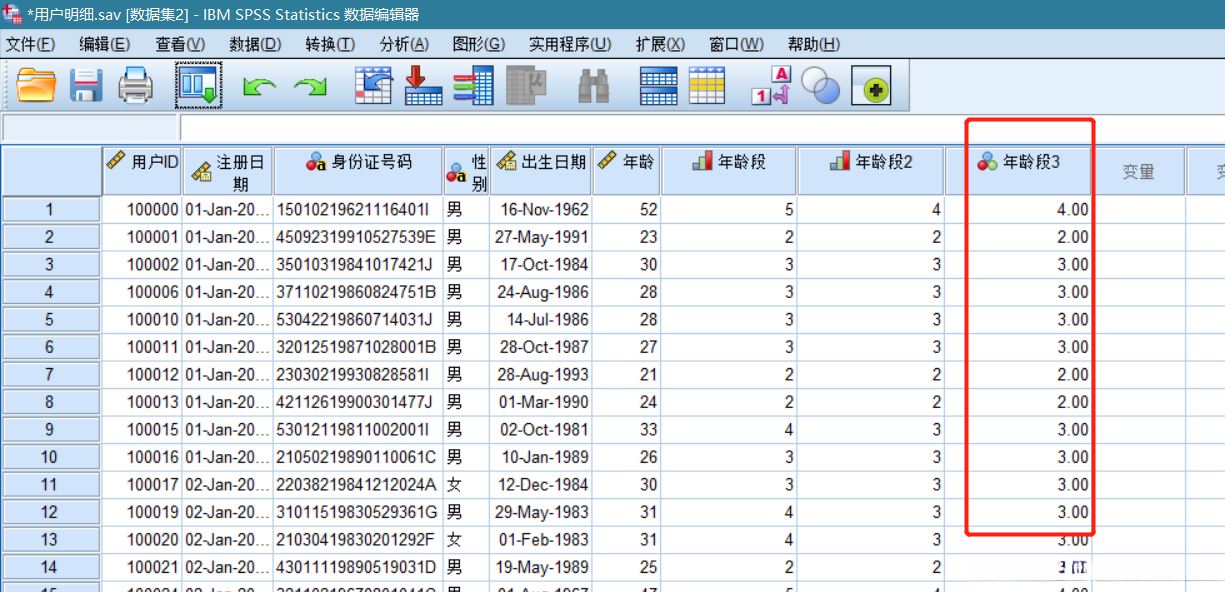Click the cell reference box above row numbers
Viewport: 1225px width, 592px height.
(x=89, y=127)
